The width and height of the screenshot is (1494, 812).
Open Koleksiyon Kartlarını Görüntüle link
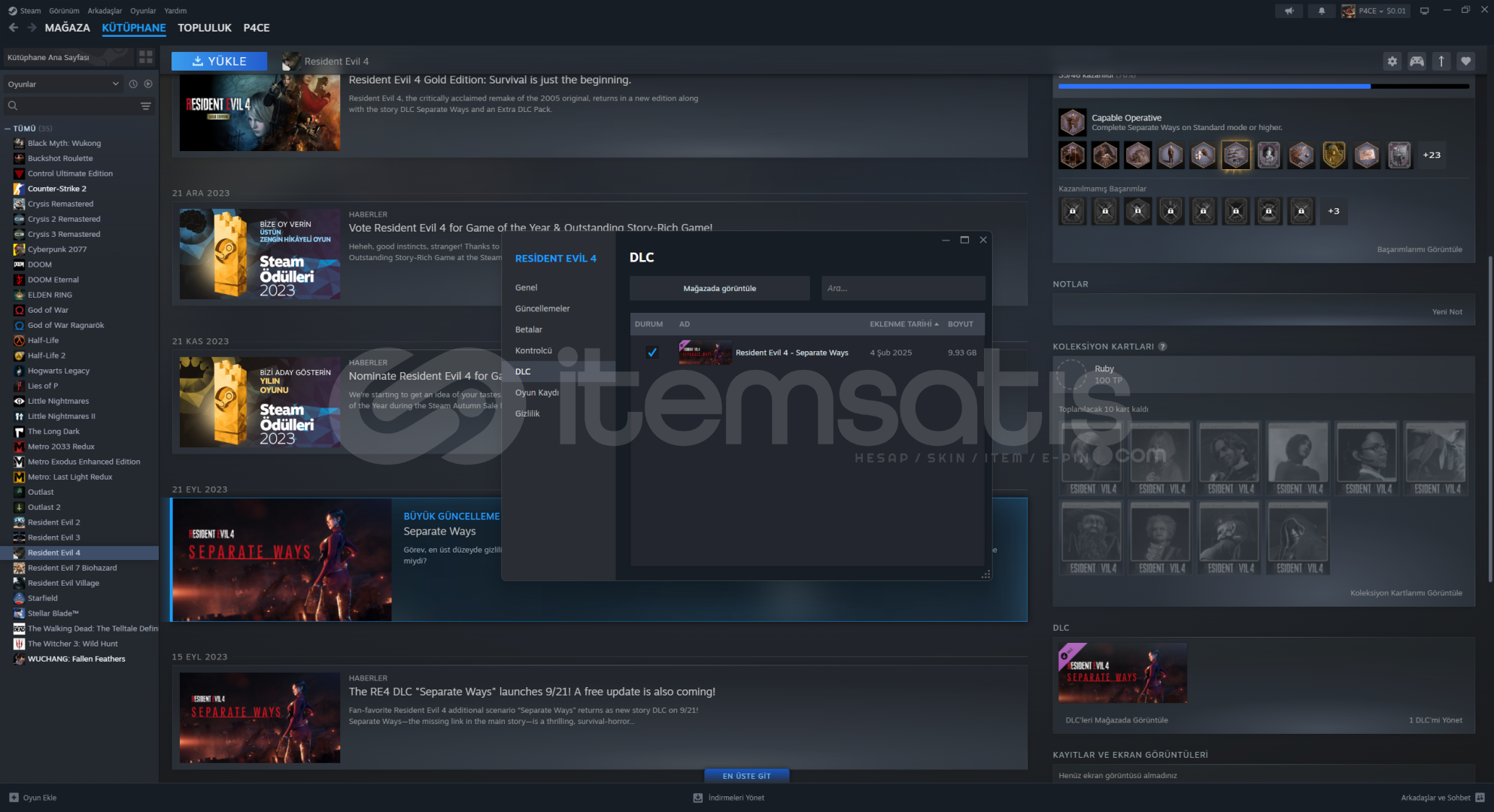1406,593
